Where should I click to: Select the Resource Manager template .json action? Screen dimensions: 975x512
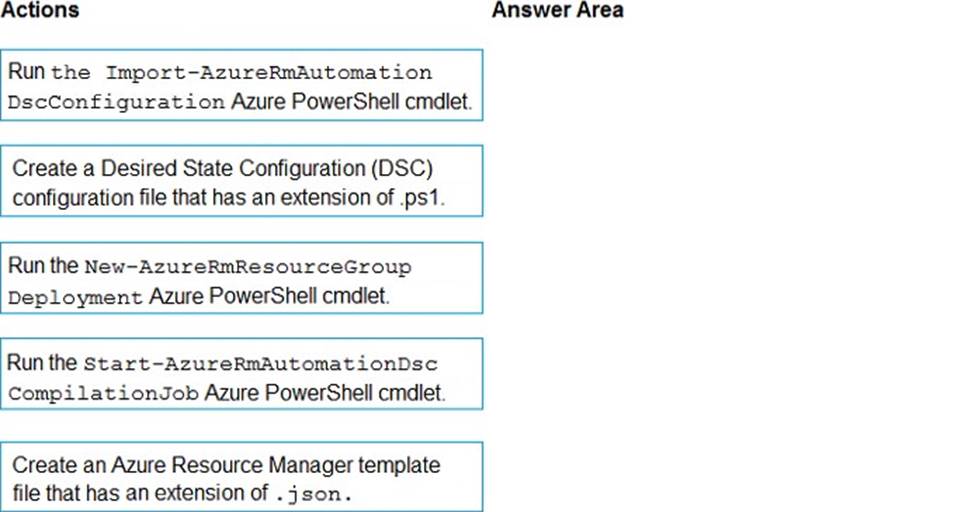pos(242,477)
